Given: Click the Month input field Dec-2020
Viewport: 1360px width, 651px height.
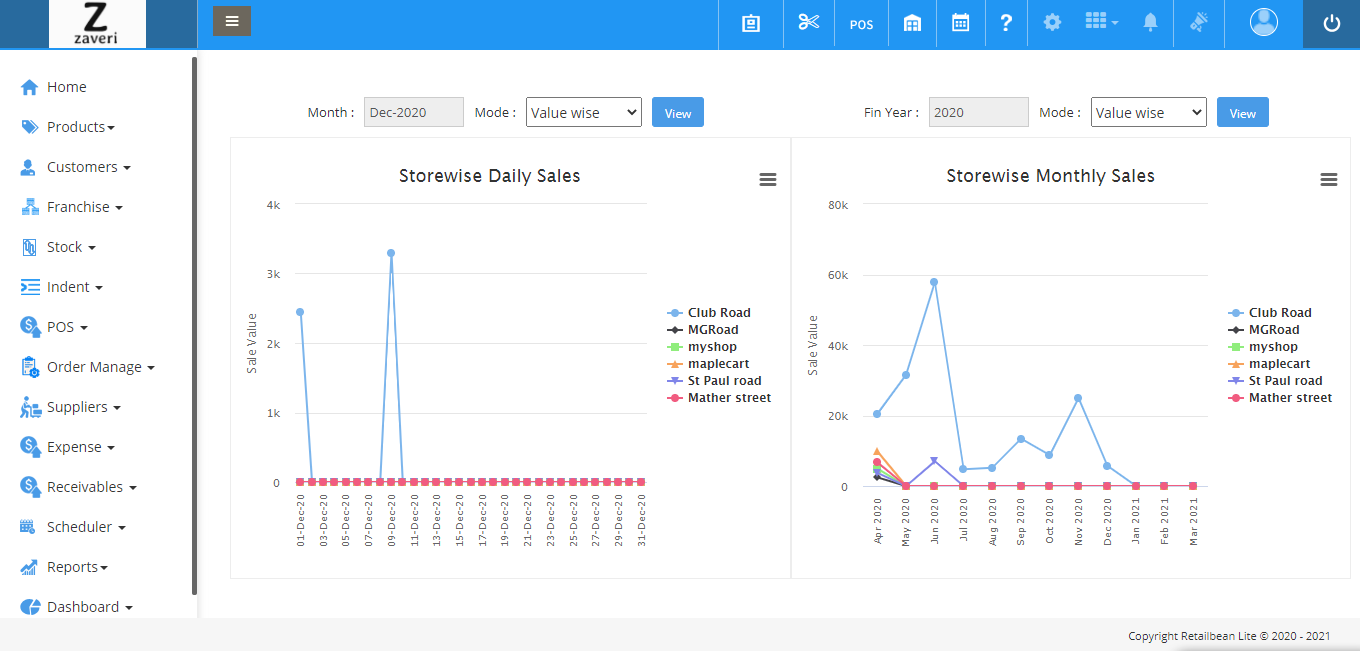Looking at the screenshot, I should coord(413,113).
